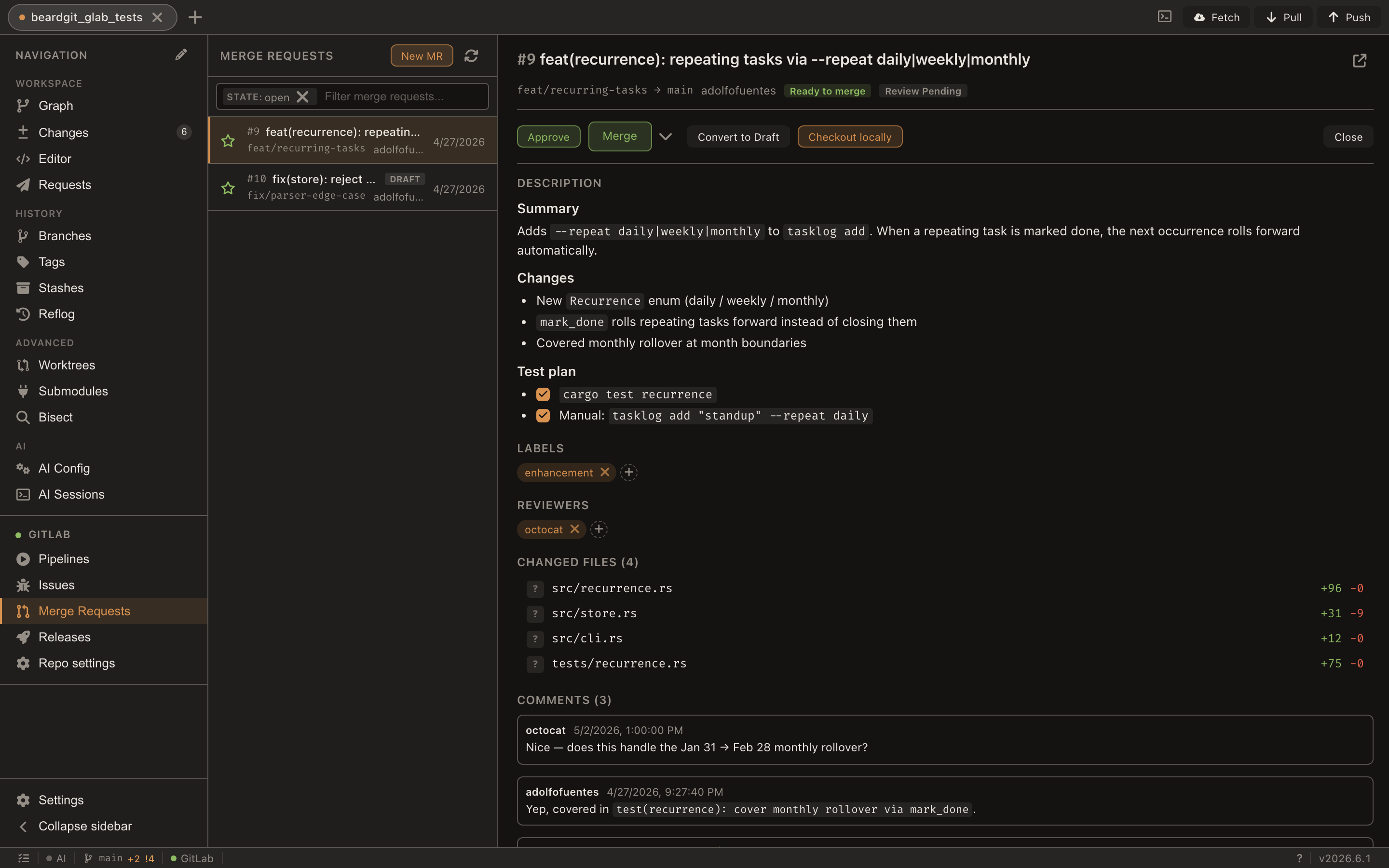Select Merge Requests in sidebar
This screenshot has height=868, width=1389.
103,611
